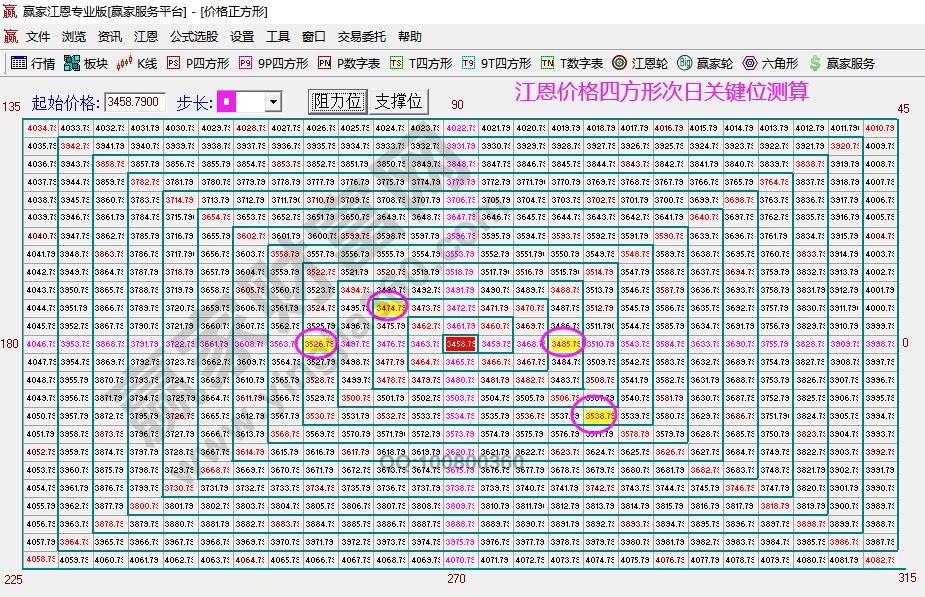Screen dimensions: 925x597
Task: Activate the 支撑位 support mode
Action: tap(398, 100)
